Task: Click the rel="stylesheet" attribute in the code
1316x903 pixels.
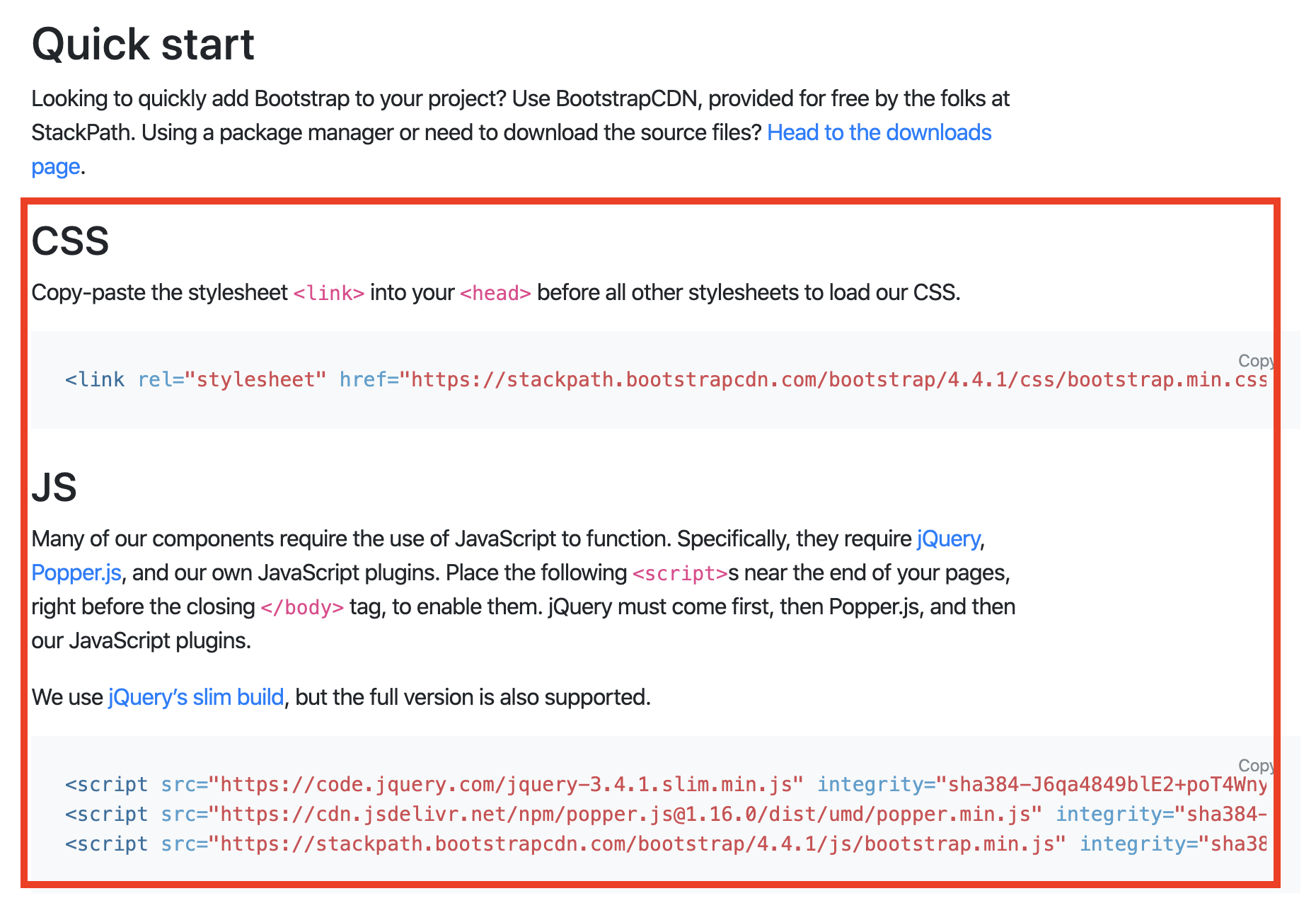Action: 231,379
